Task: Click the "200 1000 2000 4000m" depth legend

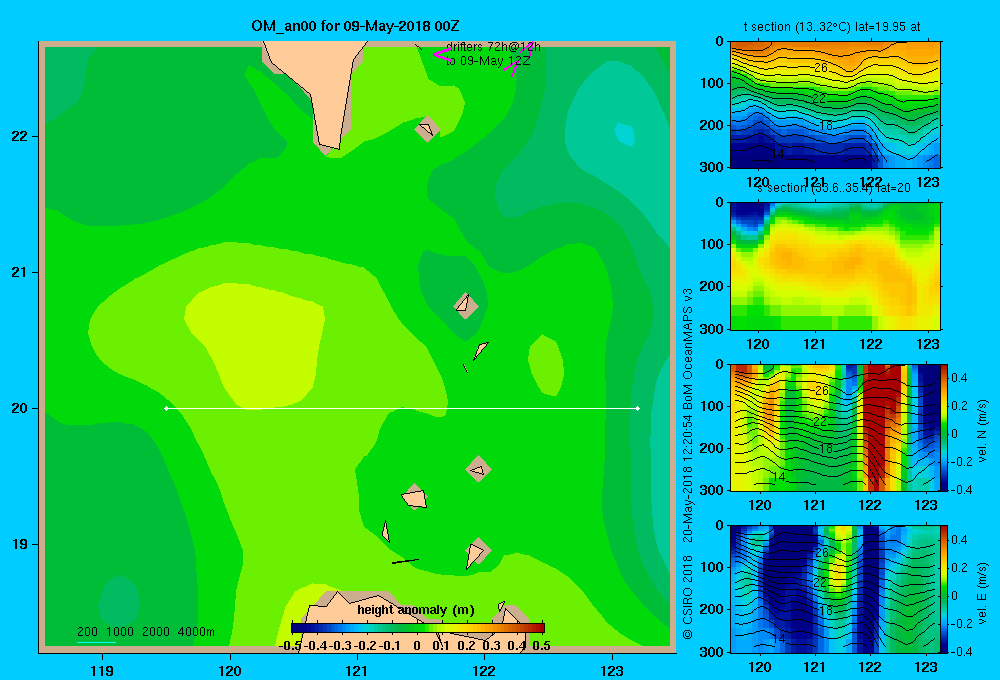Action: 145,632
